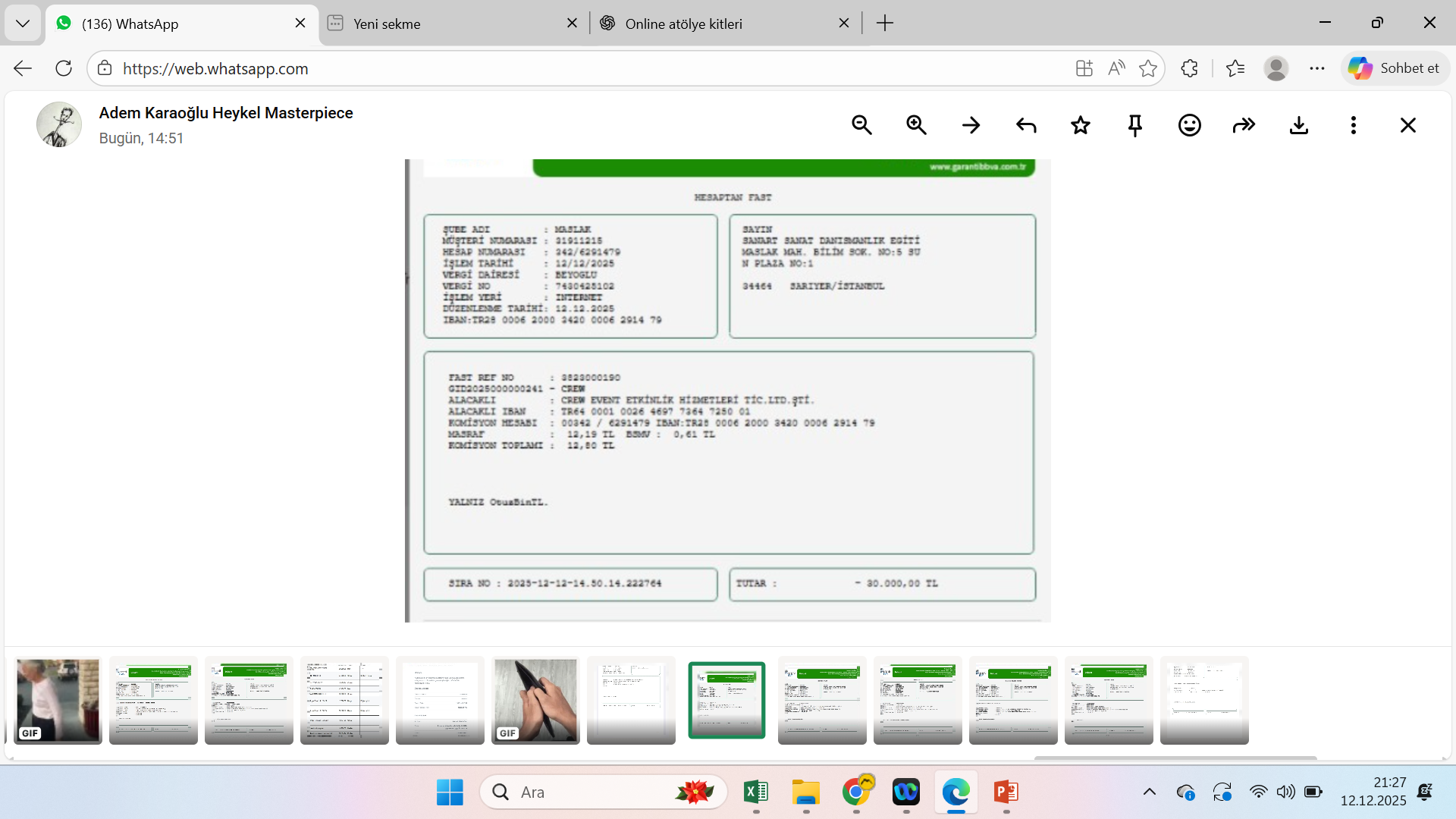Reply to this image message
1456x819 pixels.
[1026, 125]
